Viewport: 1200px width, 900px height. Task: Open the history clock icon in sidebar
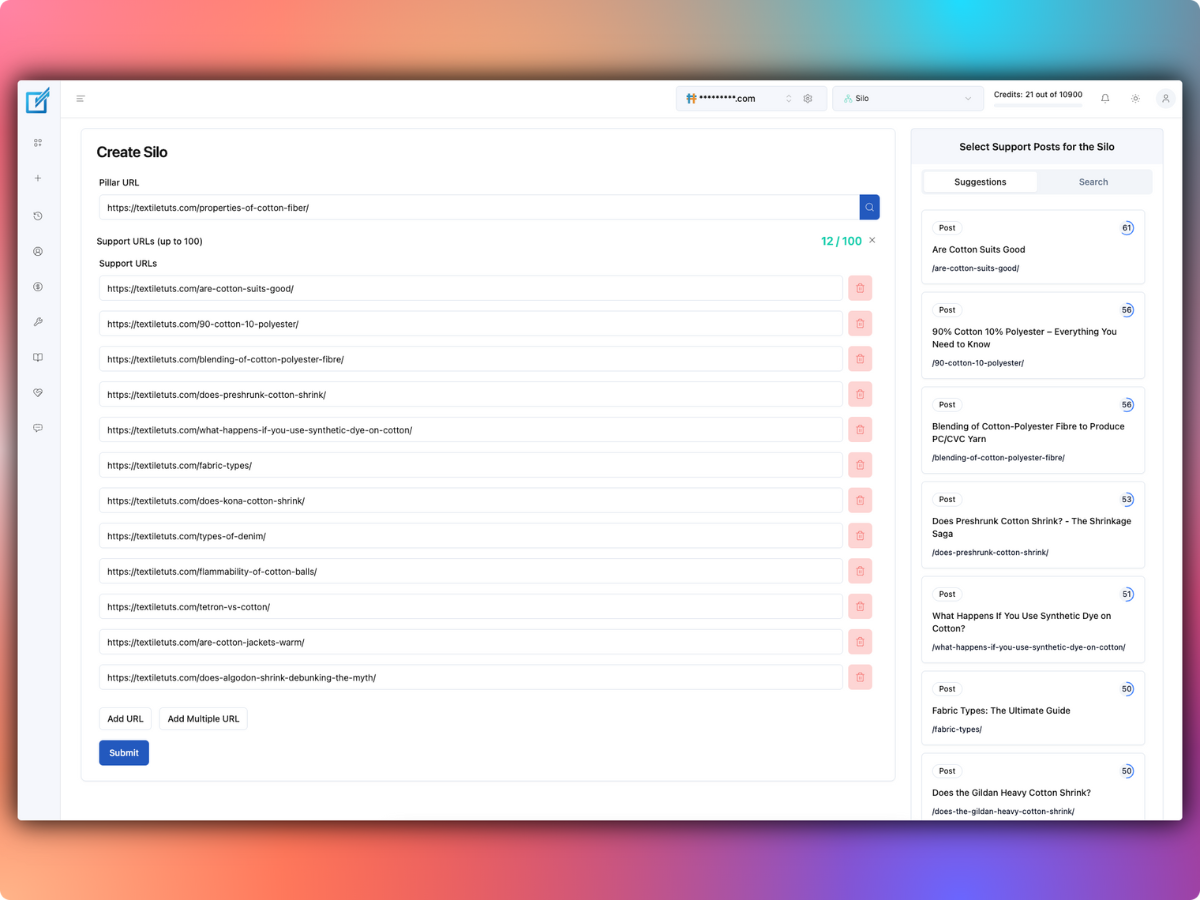[38, 216]
